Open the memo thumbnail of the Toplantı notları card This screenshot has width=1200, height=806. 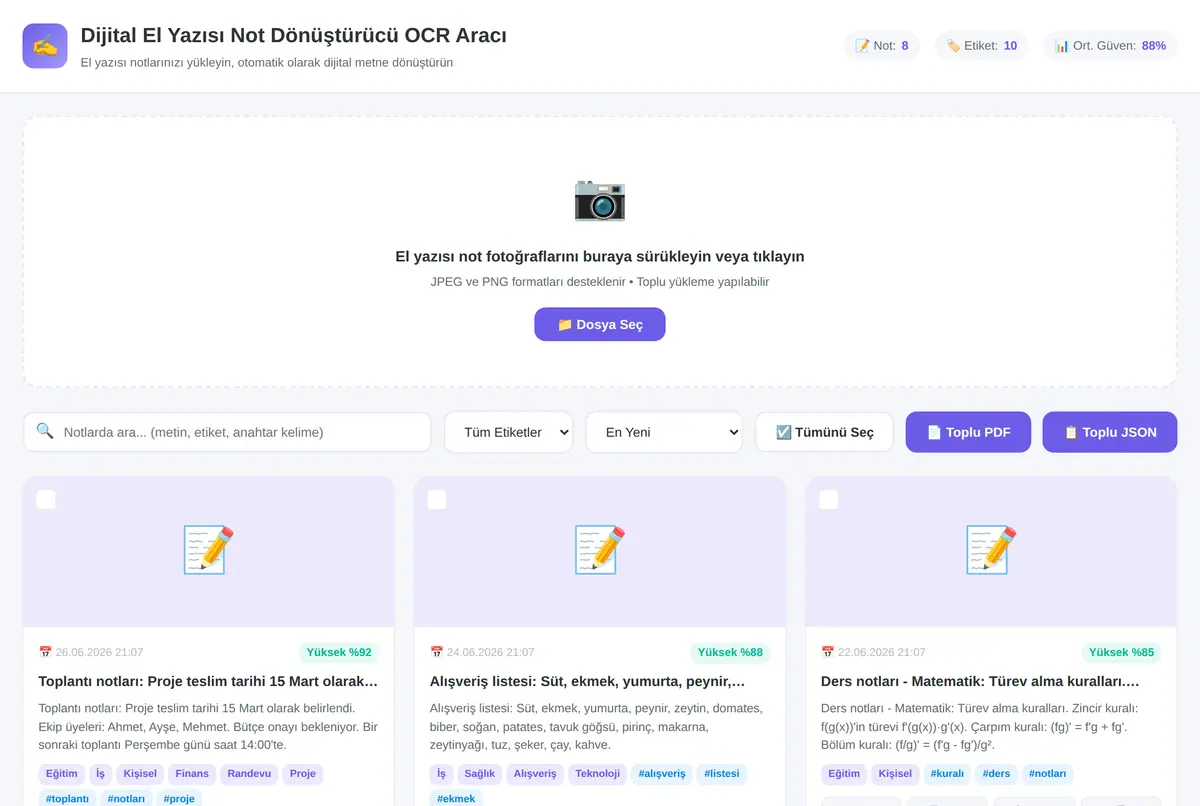tap(208, 550)
